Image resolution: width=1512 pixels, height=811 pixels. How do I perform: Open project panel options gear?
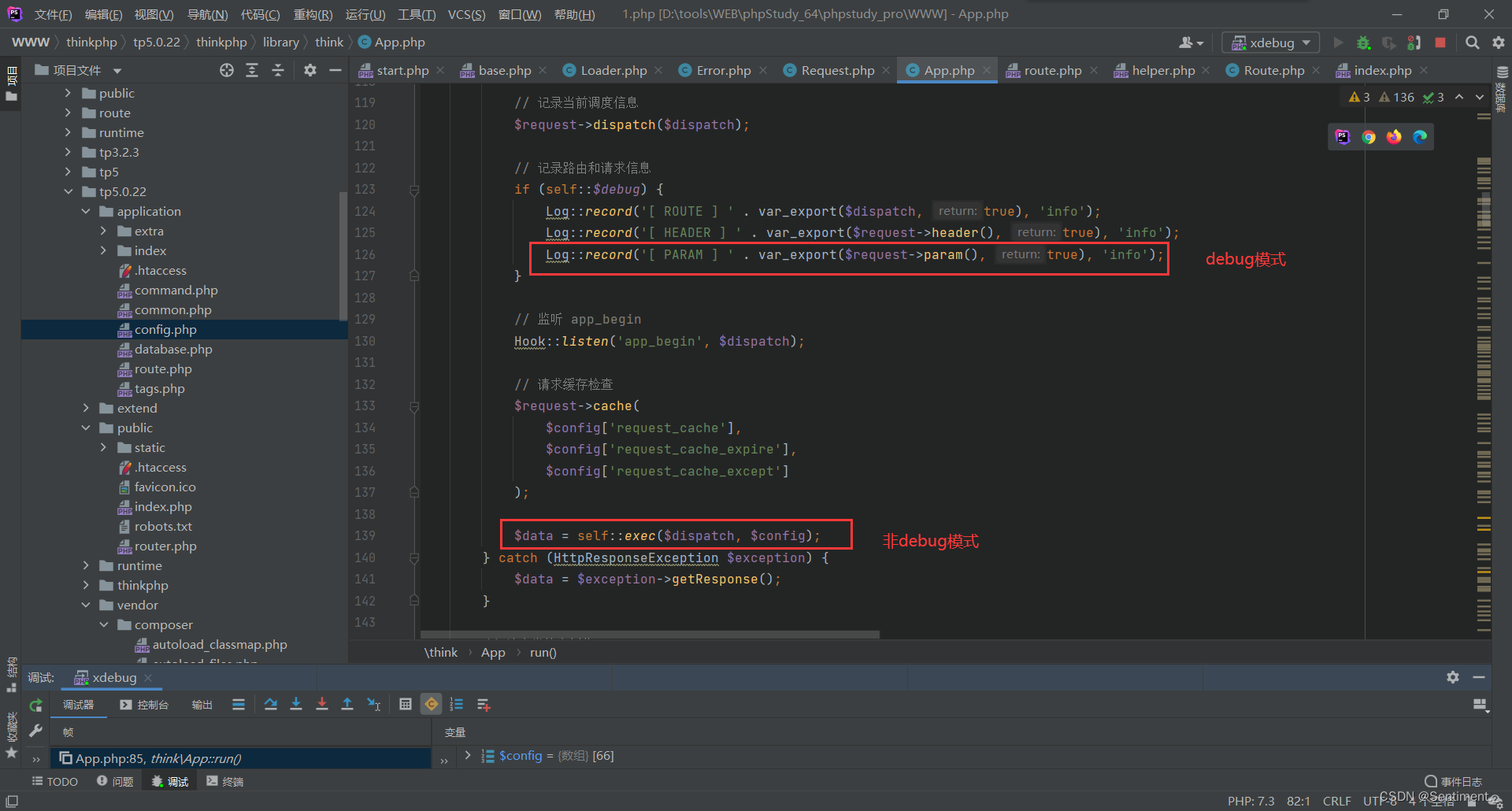(310, 70)
